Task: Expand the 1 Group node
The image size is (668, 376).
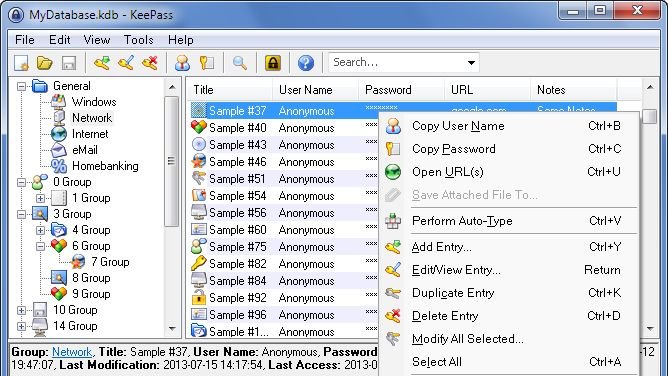Action: (x=40, y=198)
